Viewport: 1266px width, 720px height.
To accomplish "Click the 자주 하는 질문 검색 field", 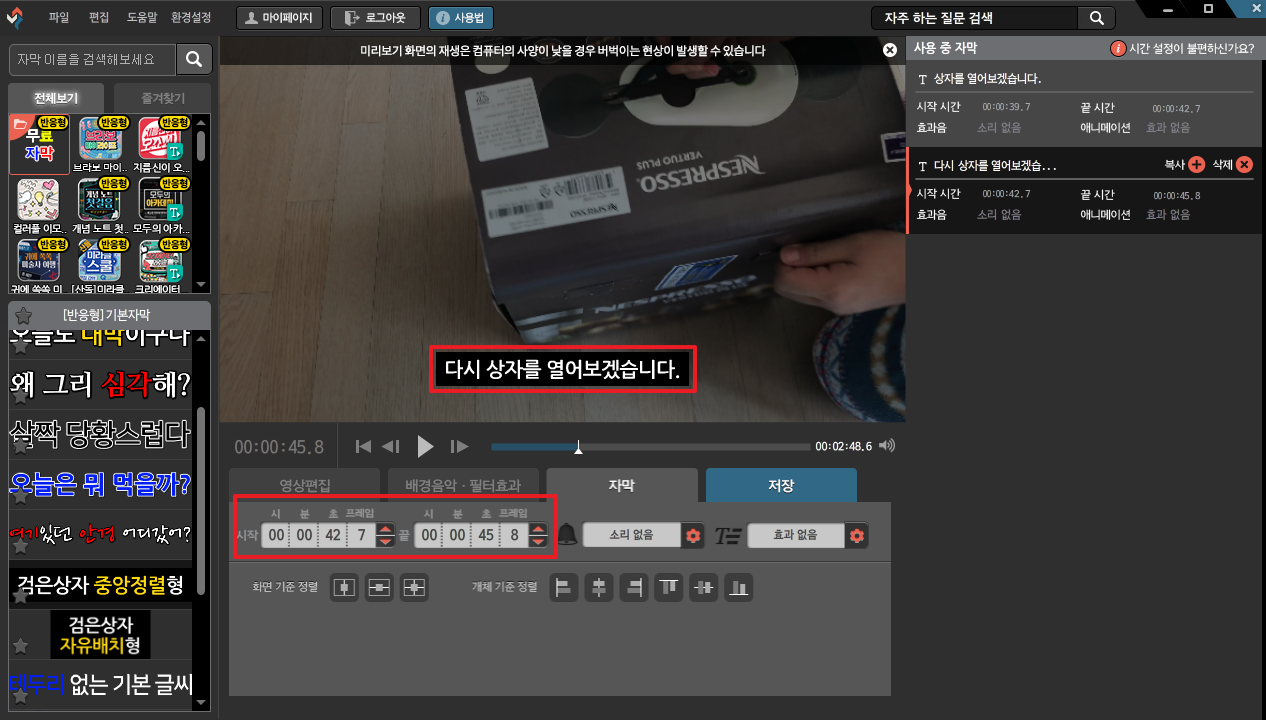I will point(975,18).
